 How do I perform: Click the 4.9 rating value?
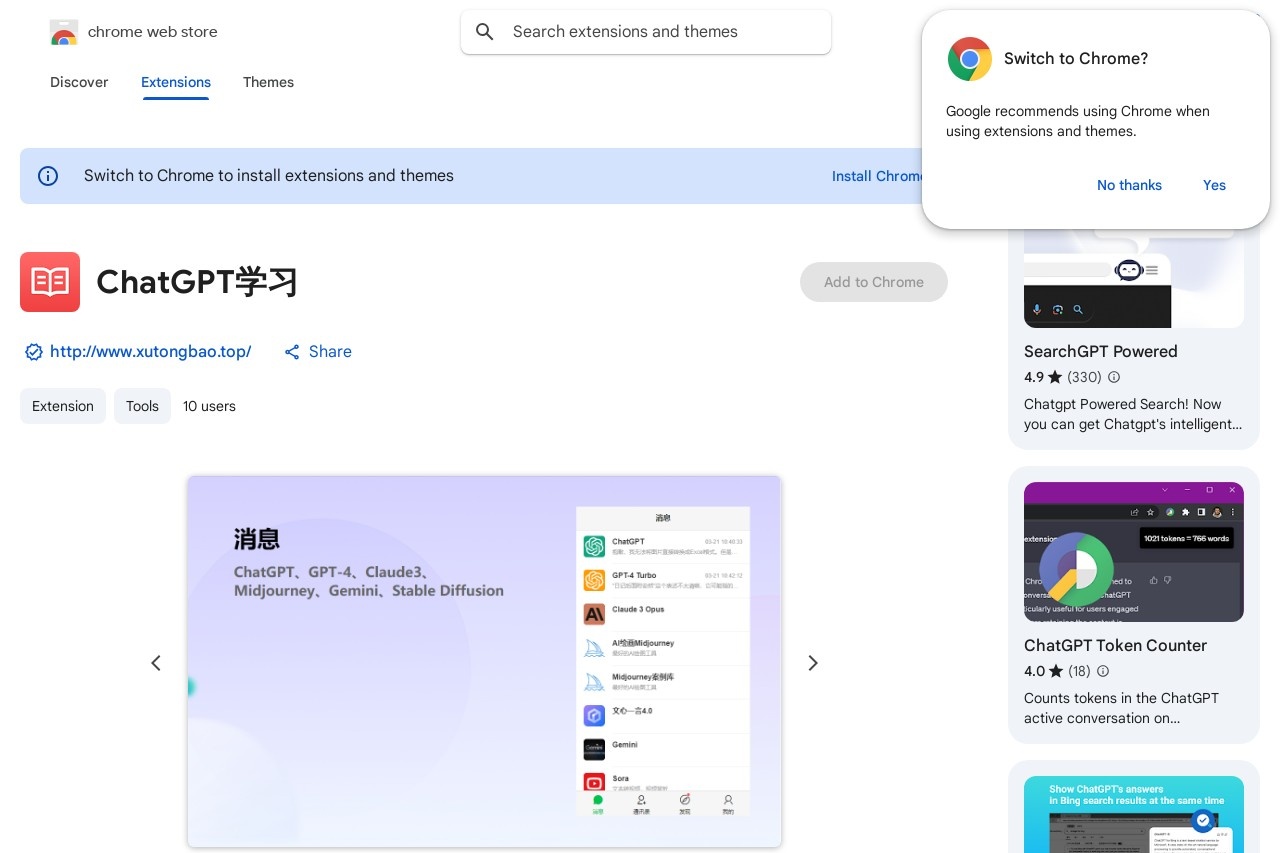pyautogui.click(x=1034, y=377)
